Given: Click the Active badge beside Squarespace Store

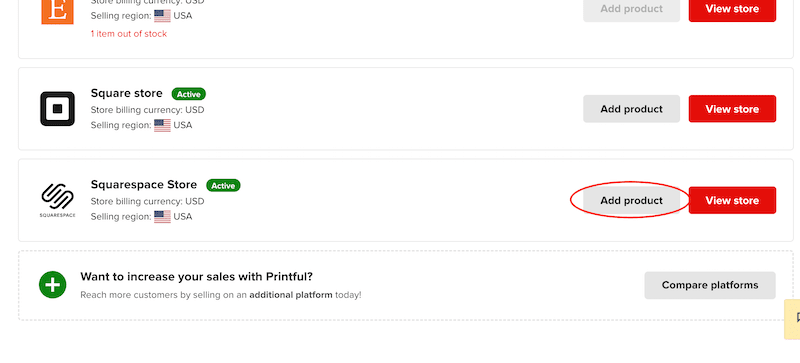Looking at the screenshot, I should (x=223, y=185).
